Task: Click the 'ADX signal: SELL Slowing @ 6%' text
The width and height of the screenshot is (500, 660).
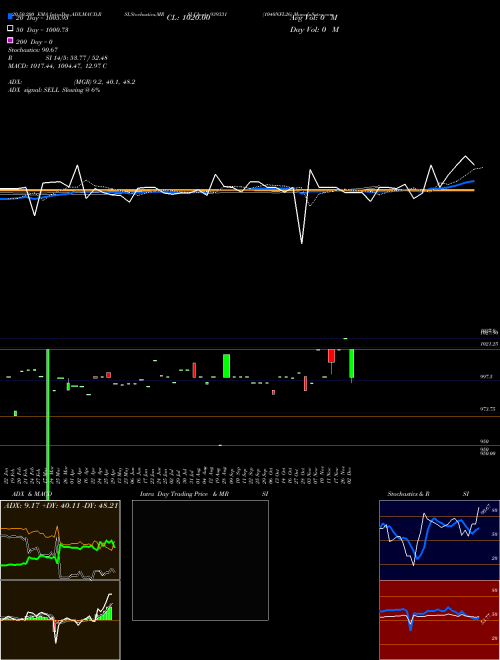Action: click(54, 90)
